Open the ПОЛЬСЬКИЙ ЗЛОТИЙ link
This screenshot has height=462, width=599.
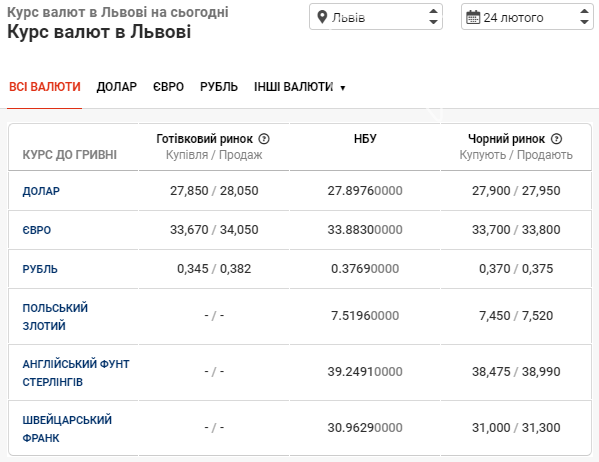pos(55,317)
